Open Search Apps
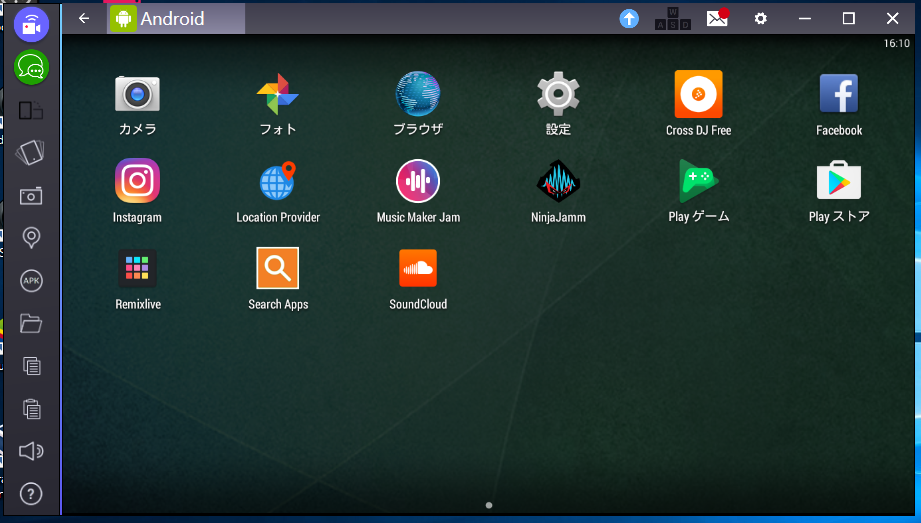Screen dimensions: 921x523 (x=278, y=268)
